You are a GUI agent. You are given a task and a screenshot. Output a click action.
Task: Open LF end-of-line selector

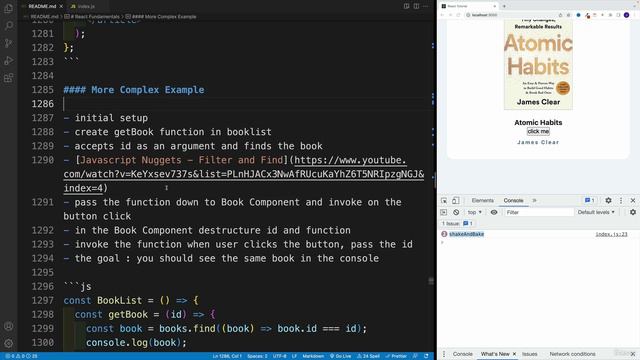coord(294,356)
